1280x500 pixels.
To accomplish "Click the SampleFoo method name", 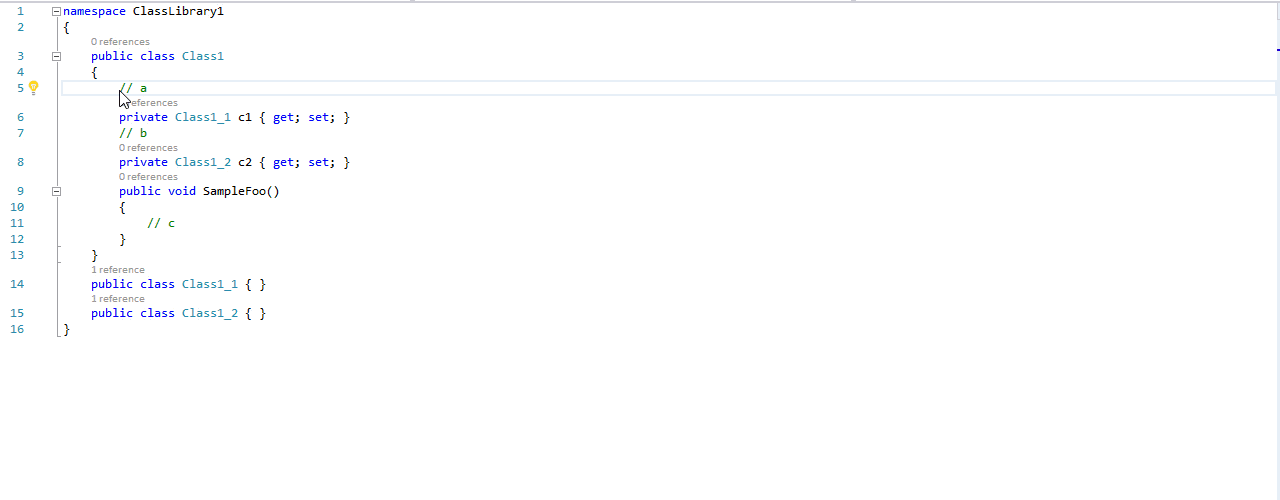I will [237, 191].
